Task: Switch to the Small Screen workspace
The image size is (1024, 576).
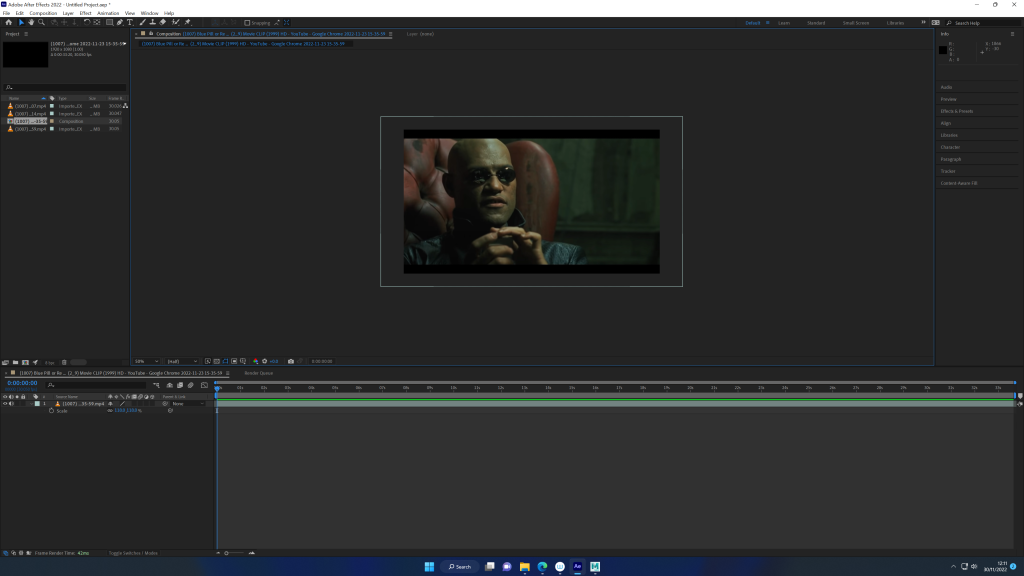Action: coord(856,23)
